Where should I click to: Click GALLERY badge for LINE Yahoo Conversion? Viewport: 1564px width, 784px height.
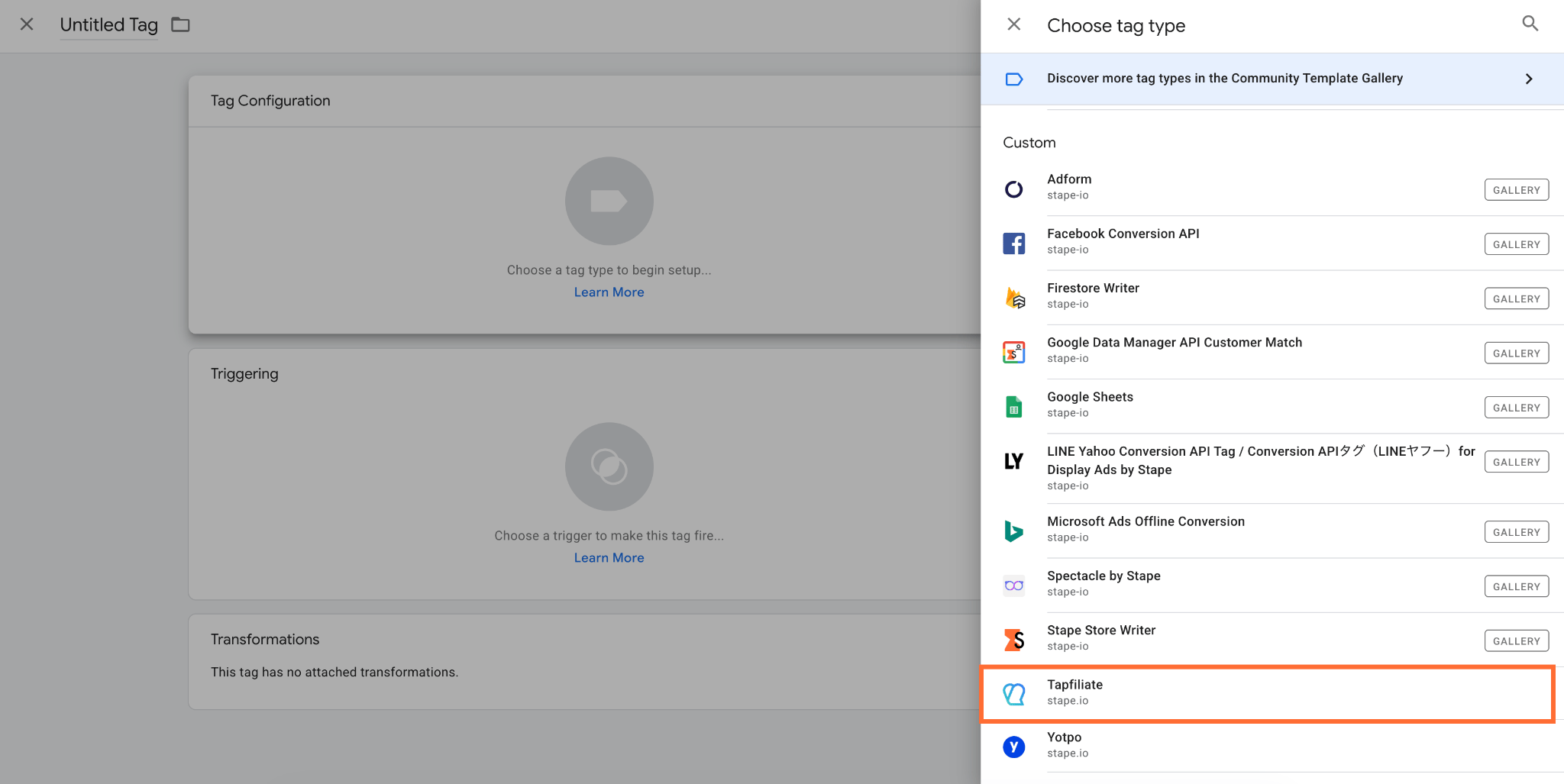[1517, 462]
